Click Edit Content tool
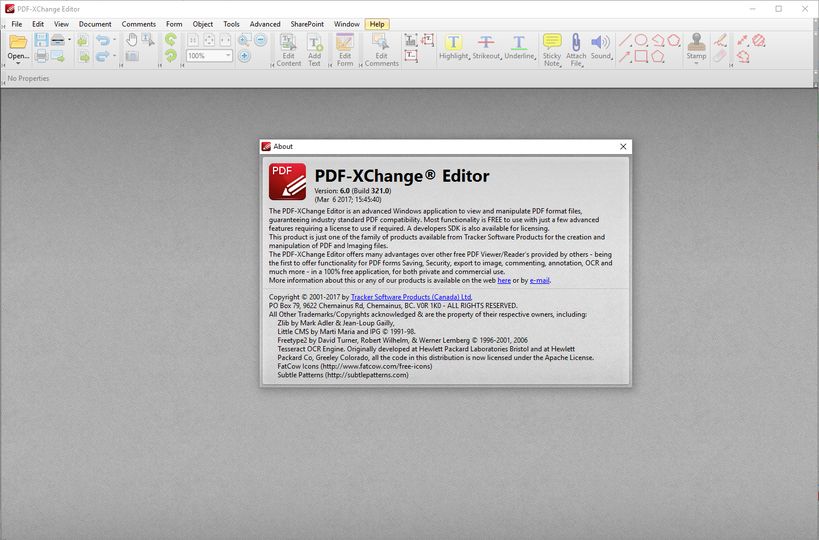The height and width of the screenshot is (540, 819). click(288, 51)
